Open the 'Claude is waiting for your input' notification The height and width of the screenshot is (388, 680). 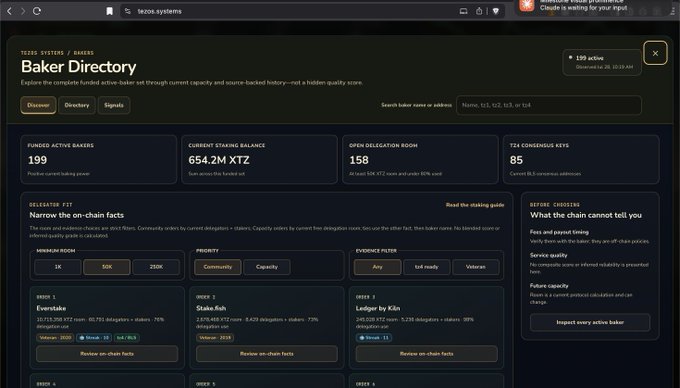pos(583,8)
